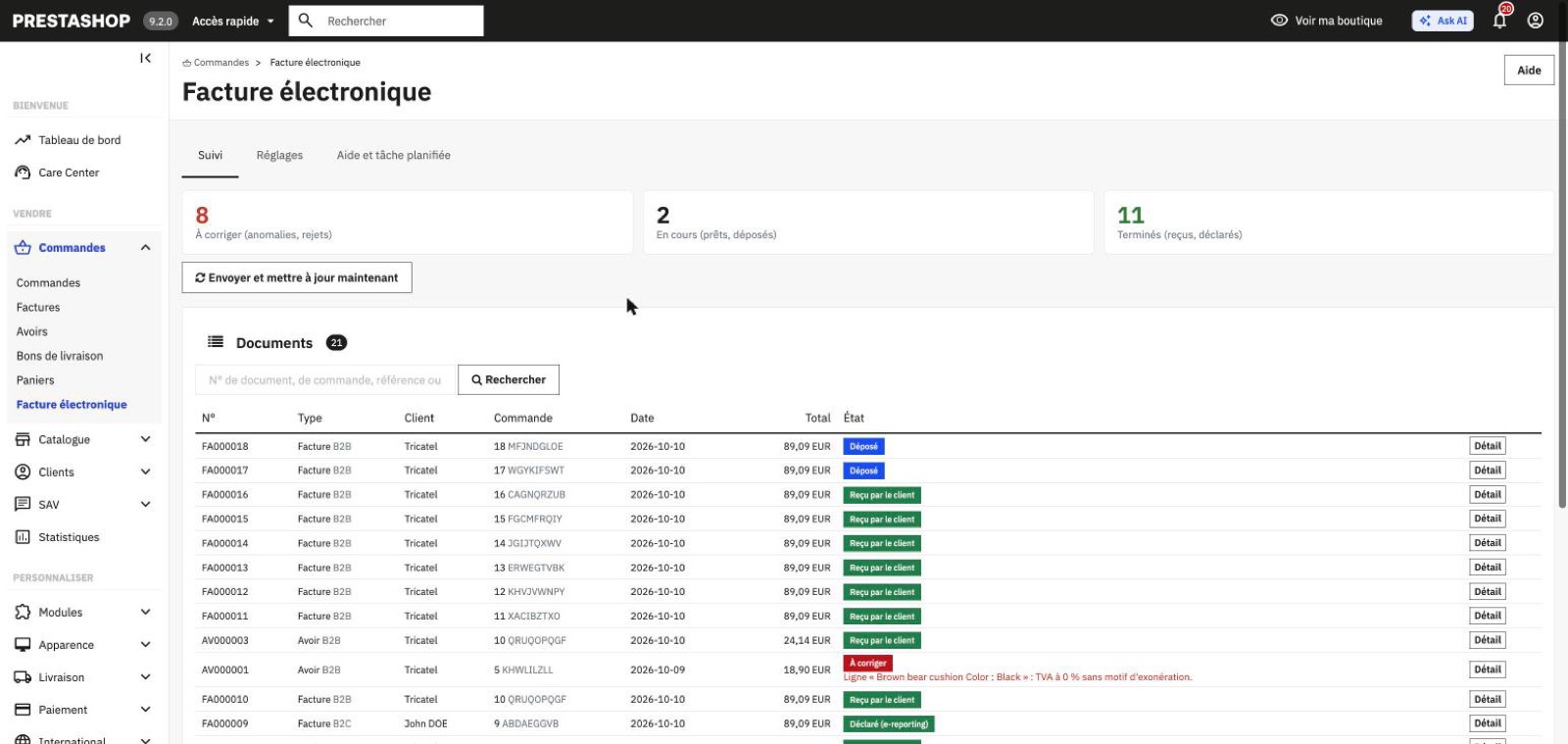
Task: Click the top Rechercher search field
Action: click(x=388, y=21)
